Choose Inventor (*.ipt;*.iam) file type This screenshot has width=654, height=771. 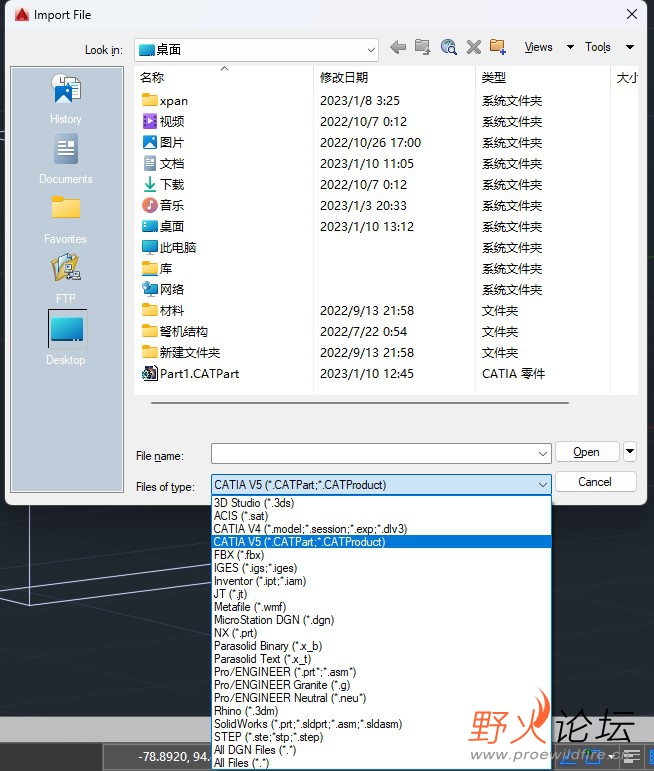tap(381, 581)
